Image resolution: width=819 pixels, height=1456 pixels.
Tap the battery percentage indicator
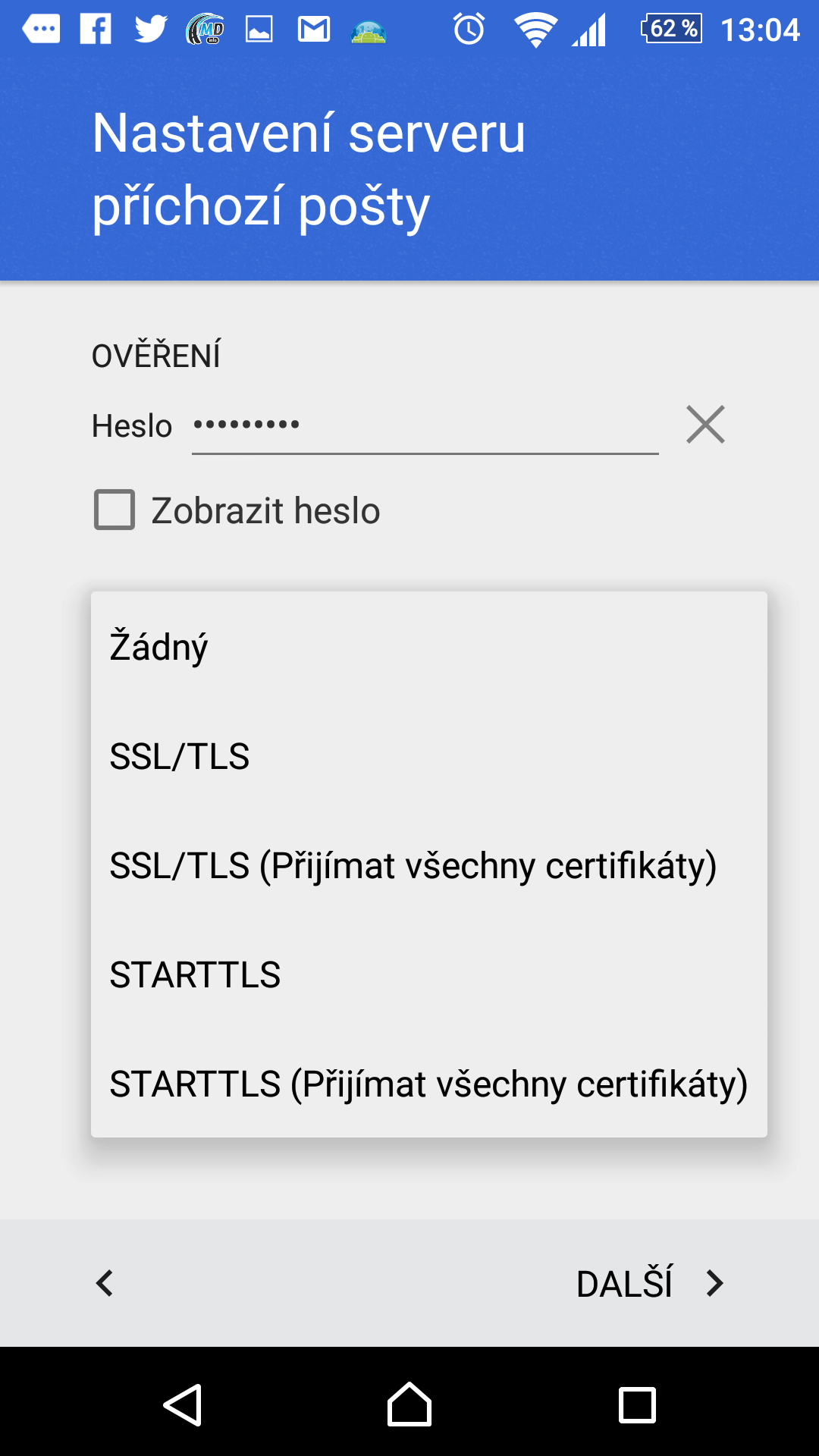(672, 29)
